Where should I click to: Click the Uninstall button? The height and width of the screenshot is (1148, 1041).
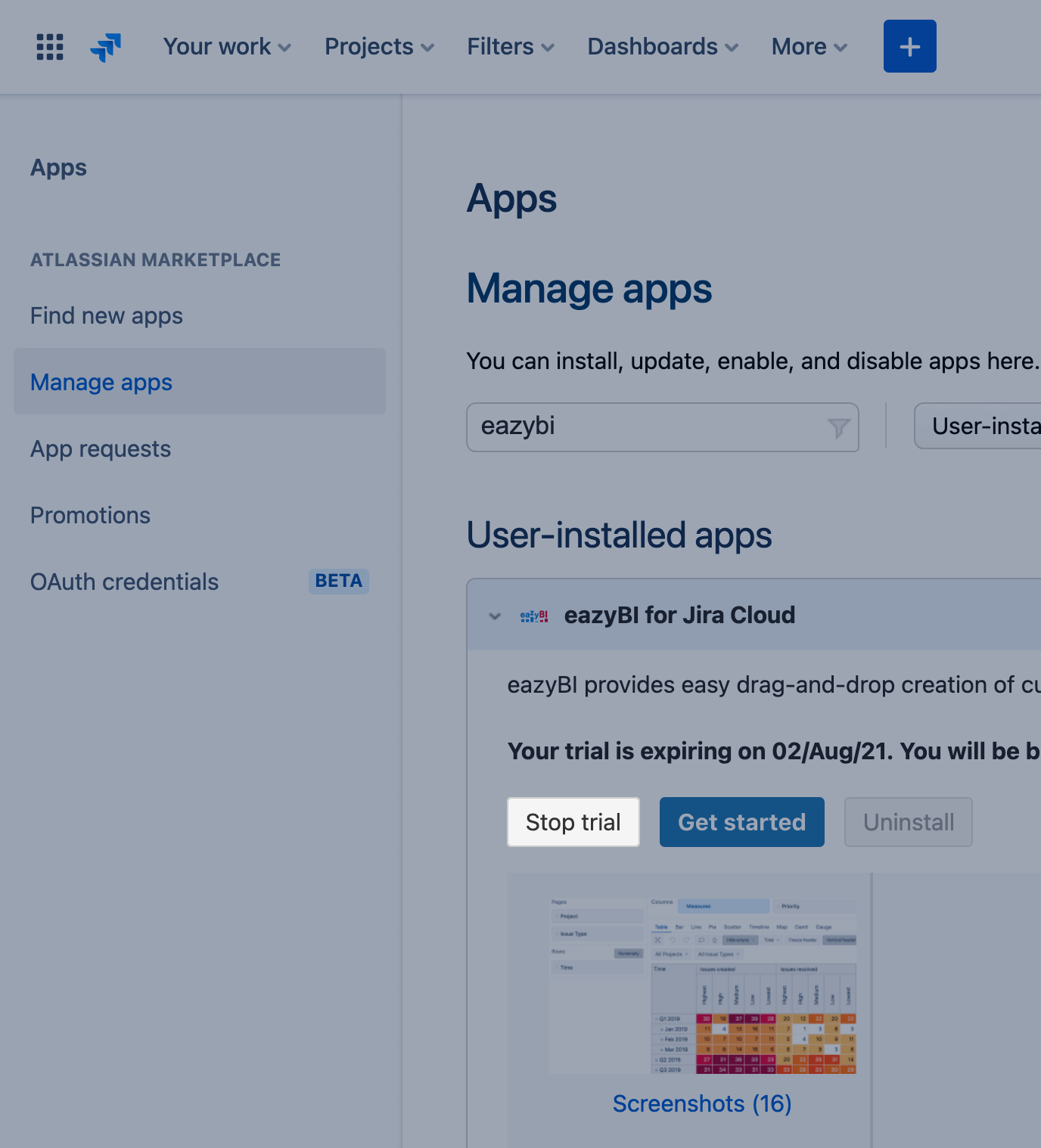click(909, 822)
